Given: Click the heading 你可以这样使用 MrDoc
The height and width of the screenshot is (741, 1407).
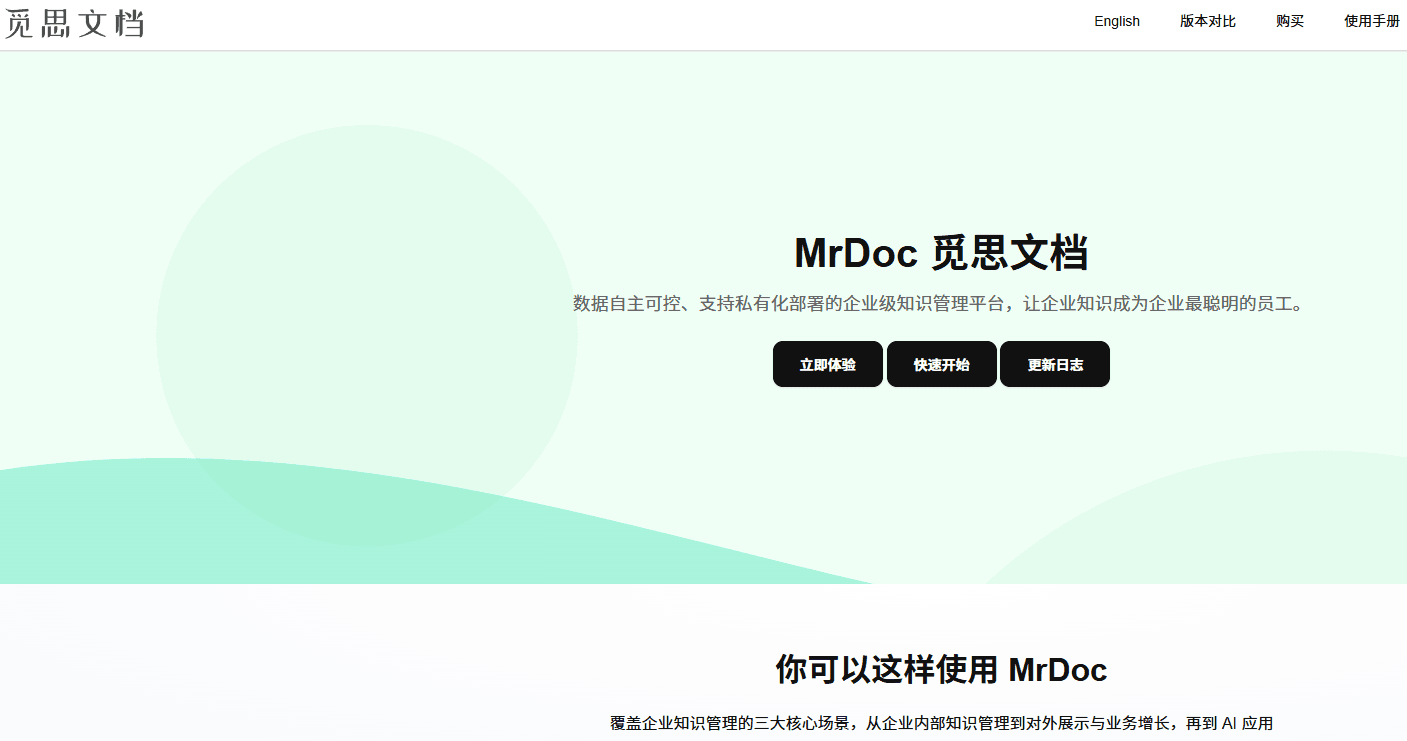Looking at the screenshot, I should (941, 669).
